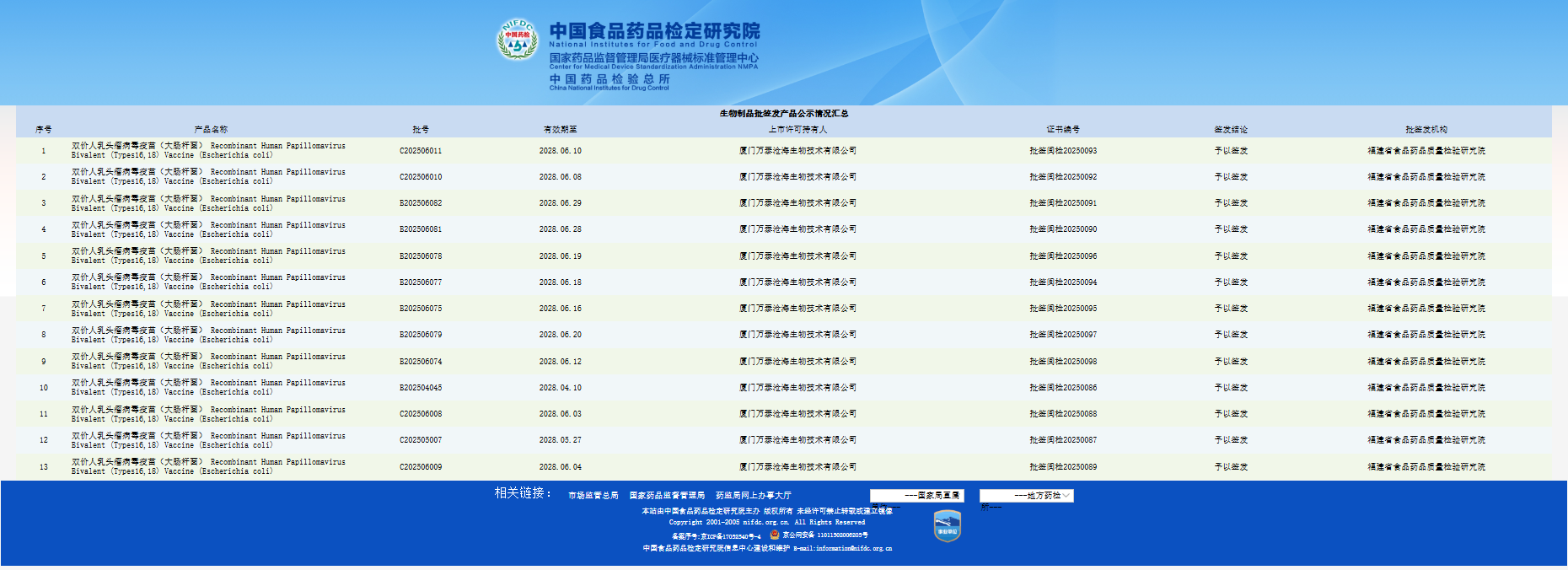The image size is (1568, 570).
Task: Select batch number B202506077
Action: pyautogui.click(x=421, y=282)
